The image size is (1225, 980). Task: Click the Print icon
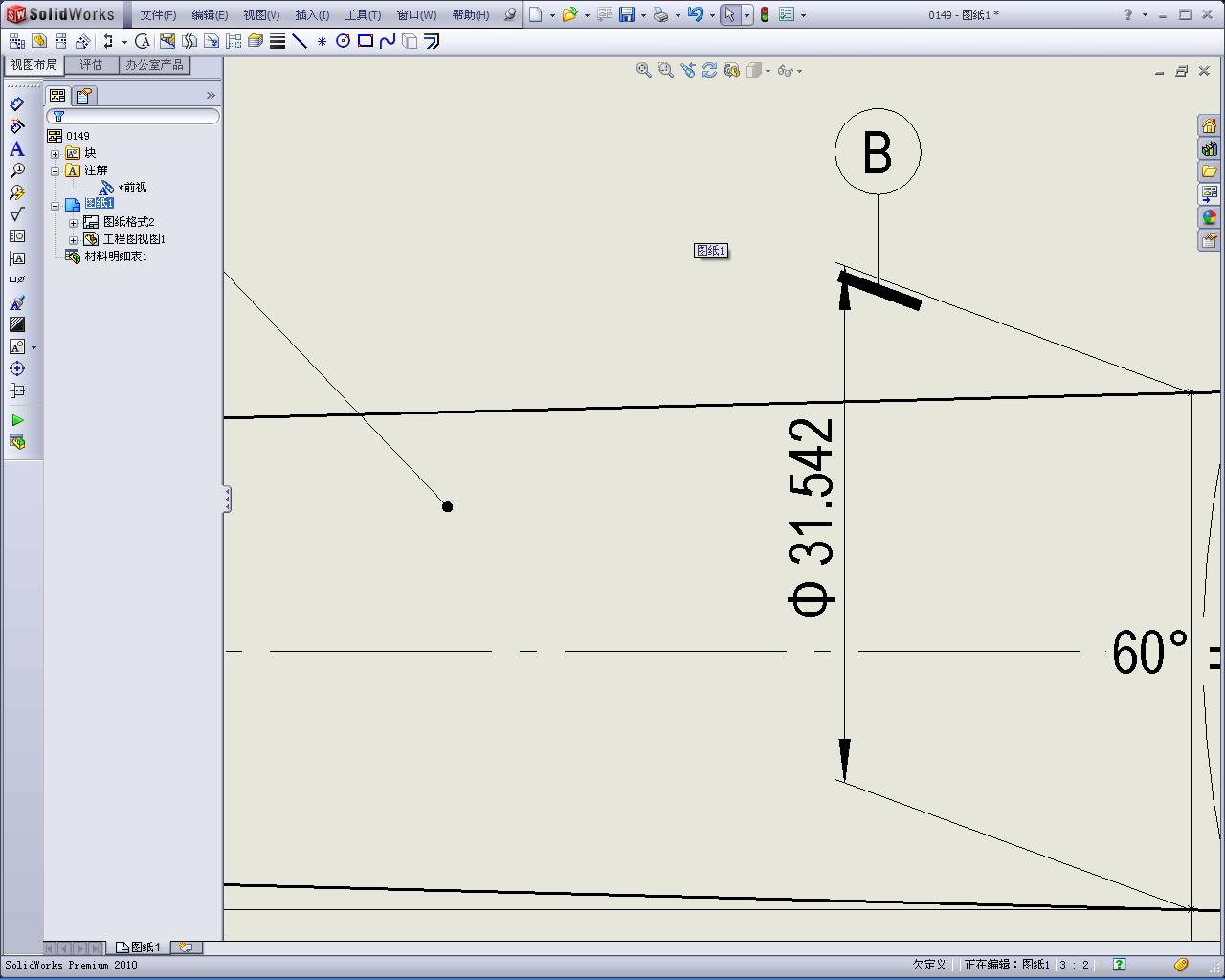(x=660, y=14)
